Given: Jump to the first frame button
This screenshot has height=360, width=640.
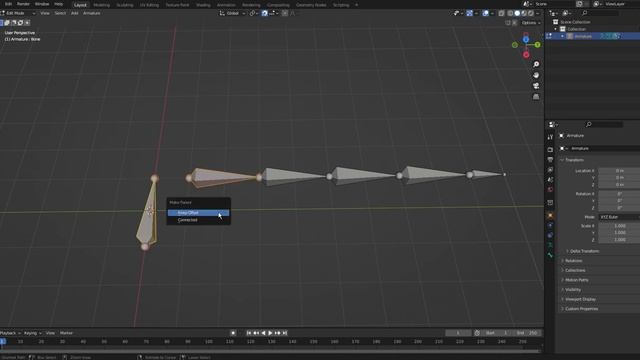Looking at the screenshot, I should click(249, 333).
